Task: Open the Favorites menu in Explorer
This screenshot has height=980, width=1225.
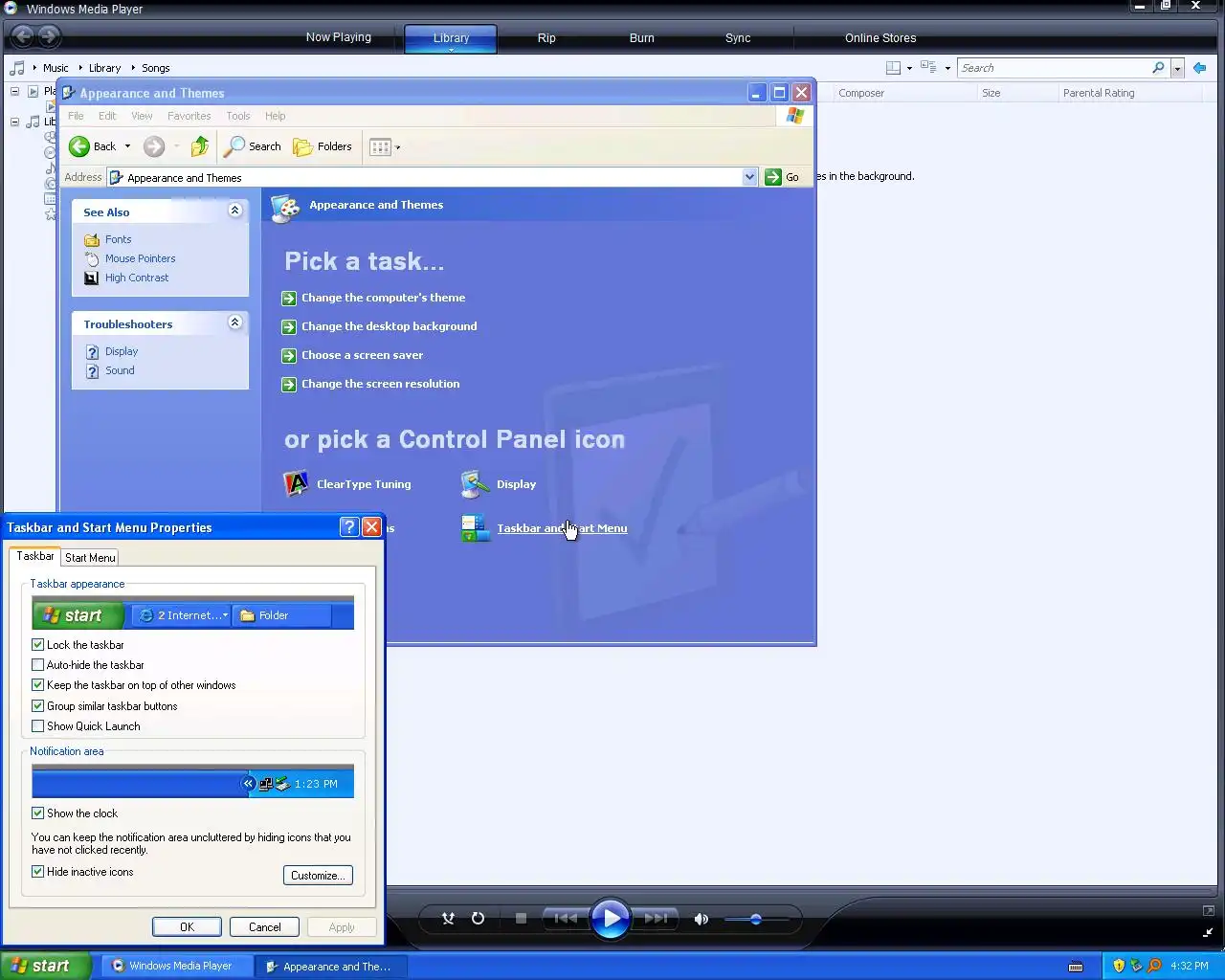Action: click(x=189, y=116)
